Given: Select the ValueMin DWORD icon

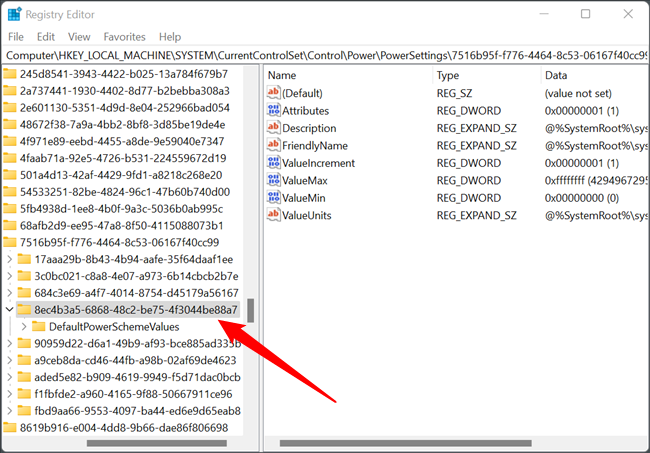Looking at the screenshot, I should click(273, 197).
